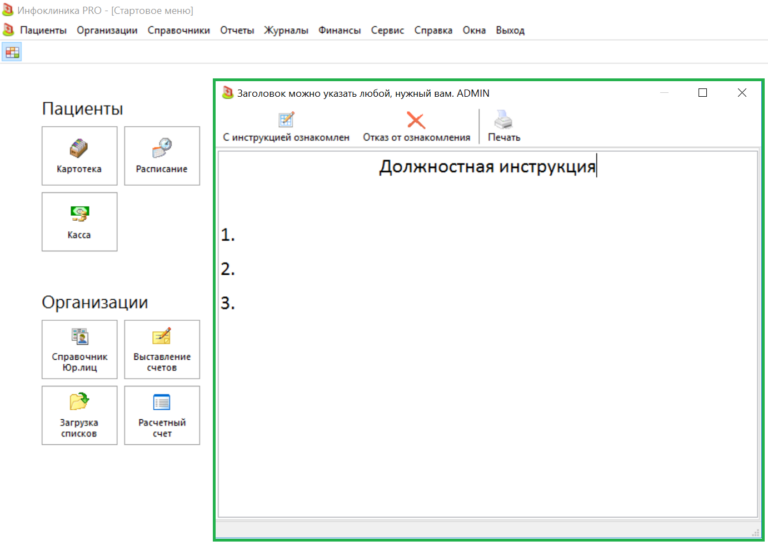Minimize the instruction window

pos(664,93)
